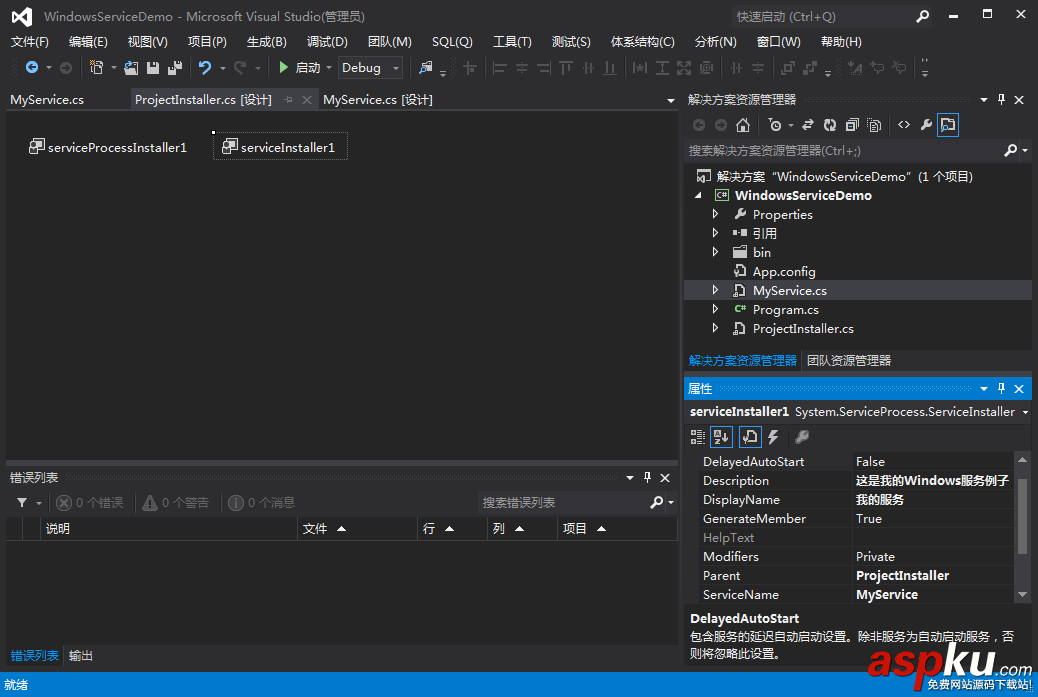Screen dimensions: 1038x697
Task: Pin the Properties panel
Action: 1001,389
